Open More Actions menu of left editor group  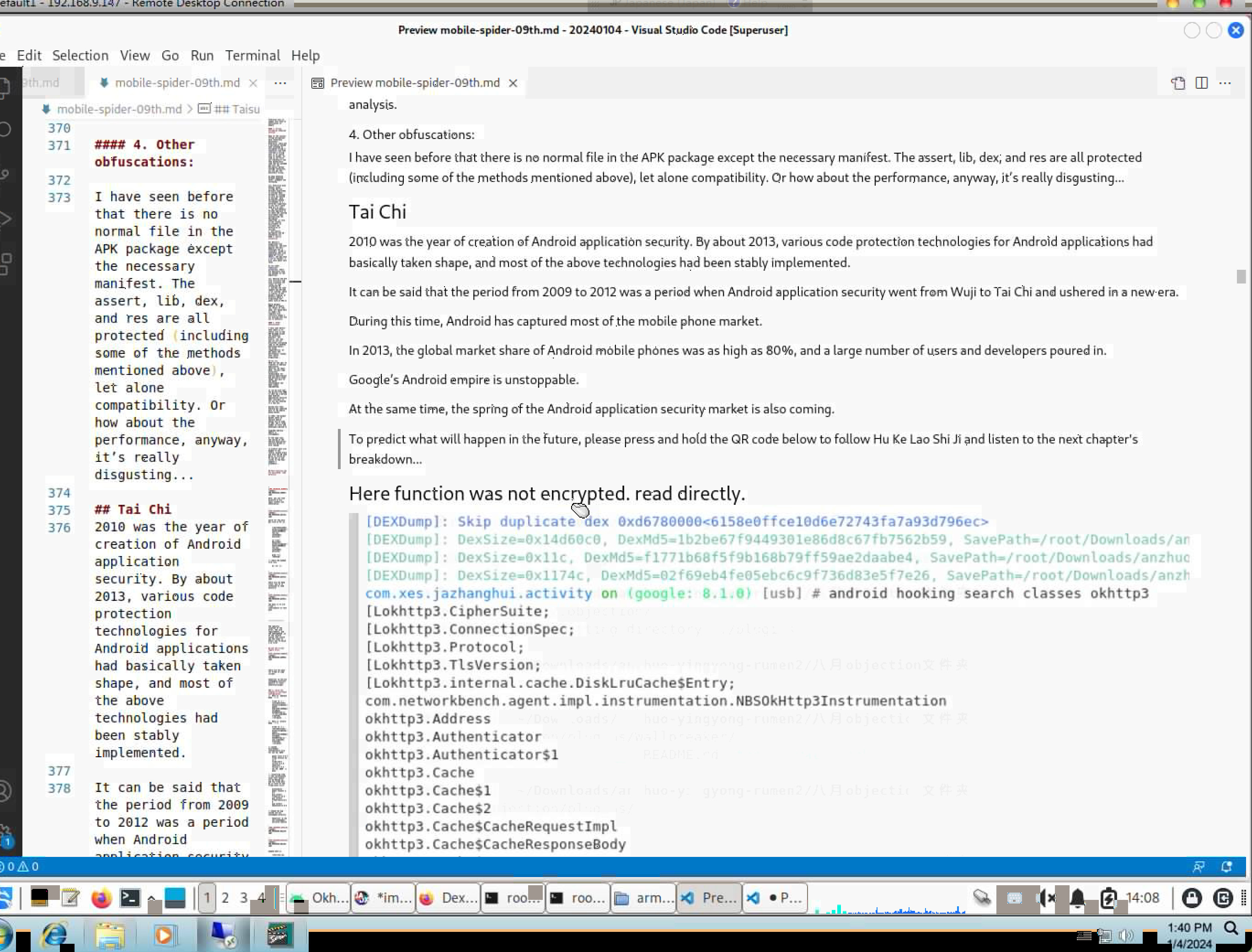[280, 83]
